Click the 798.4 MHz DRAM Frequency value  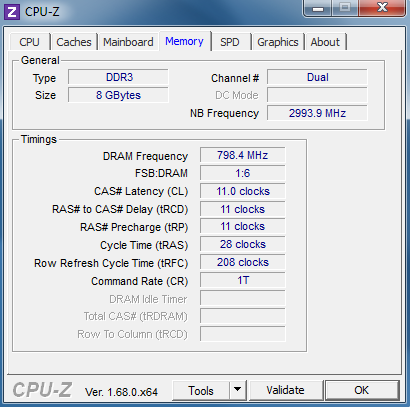[243, 155]
